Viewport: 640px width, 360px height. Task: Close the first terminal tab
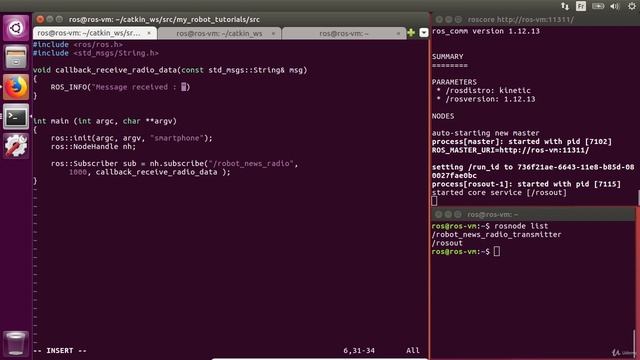coord(149,33)
